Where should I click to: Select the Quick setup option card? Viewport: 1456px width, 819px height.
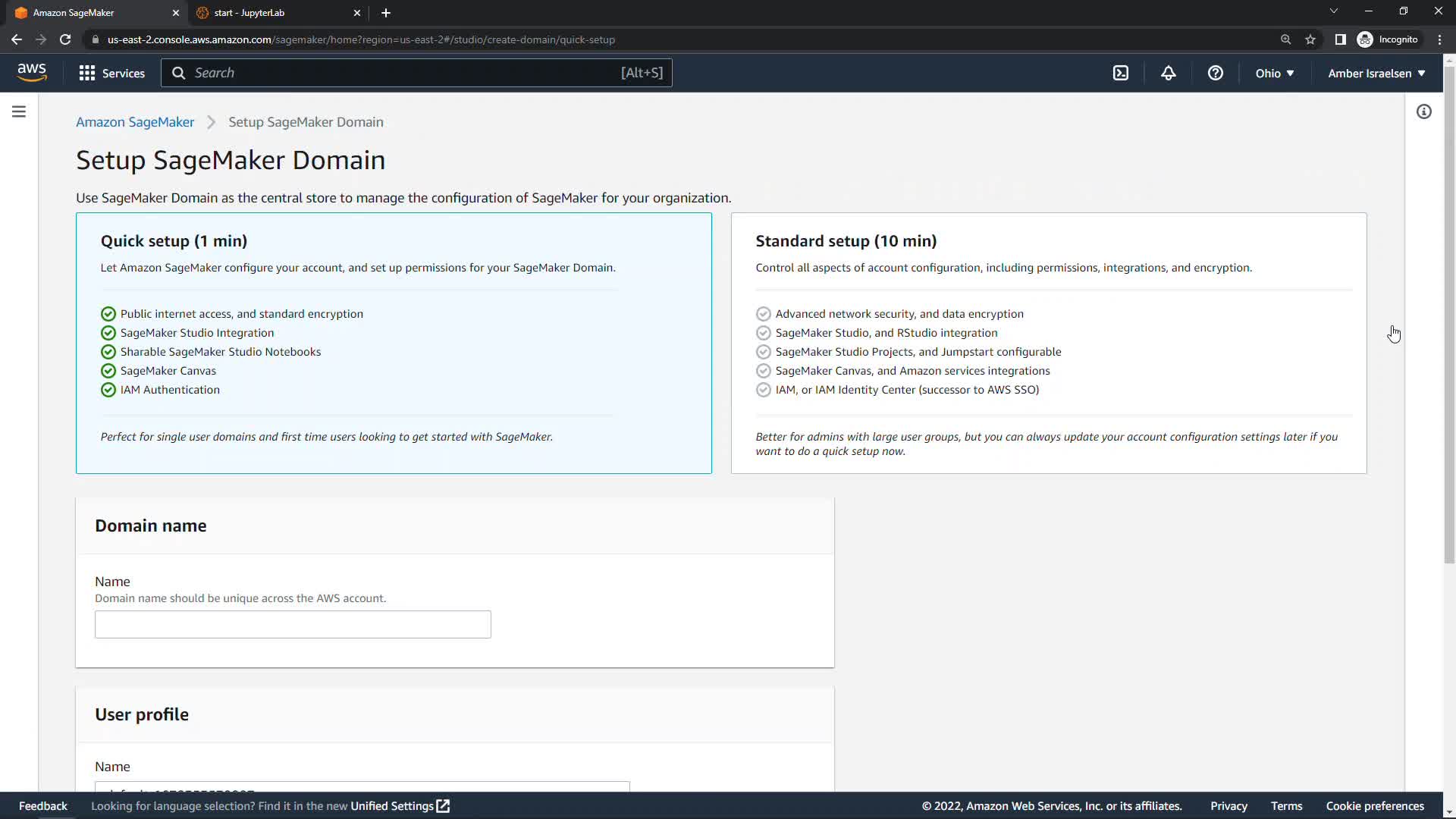[x=394, y=343]
